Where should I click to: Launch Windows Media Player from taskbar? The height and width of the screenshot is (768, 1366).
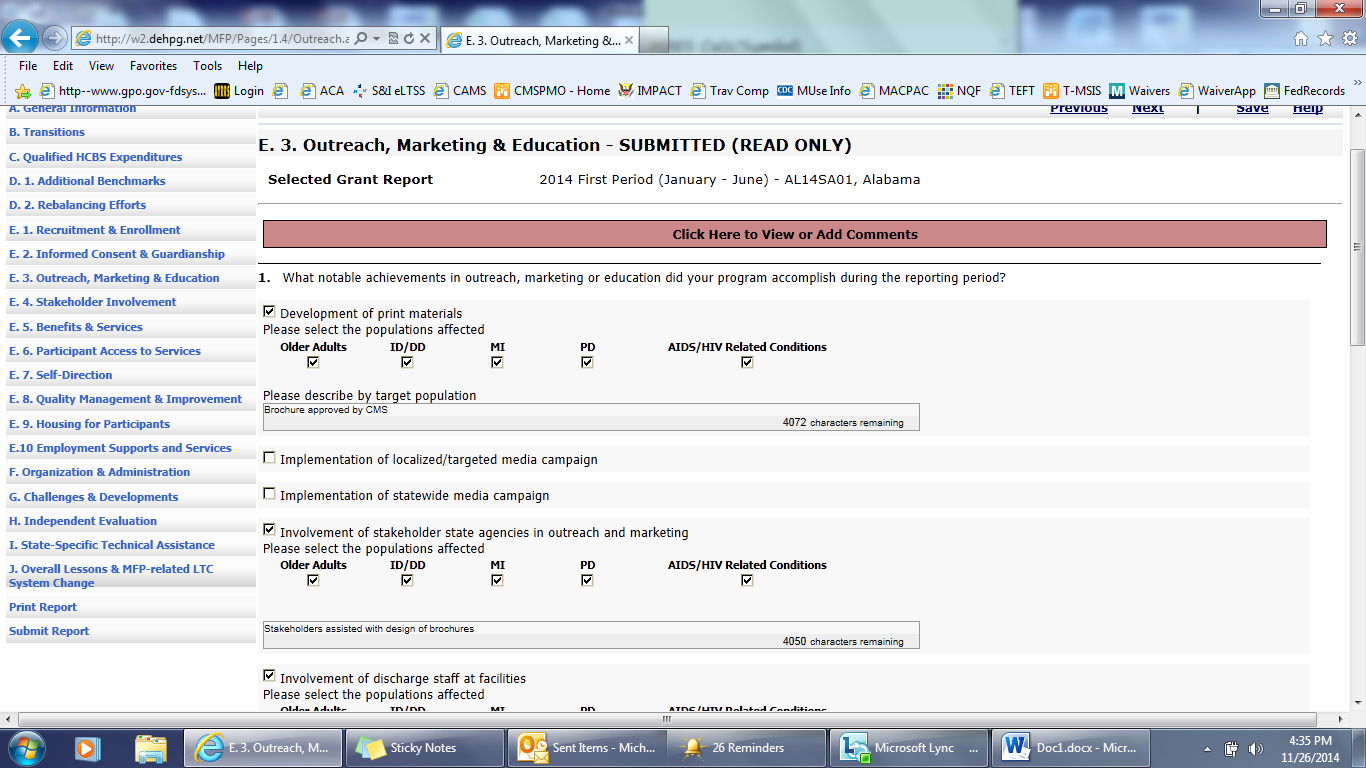[x=86, y=747]
